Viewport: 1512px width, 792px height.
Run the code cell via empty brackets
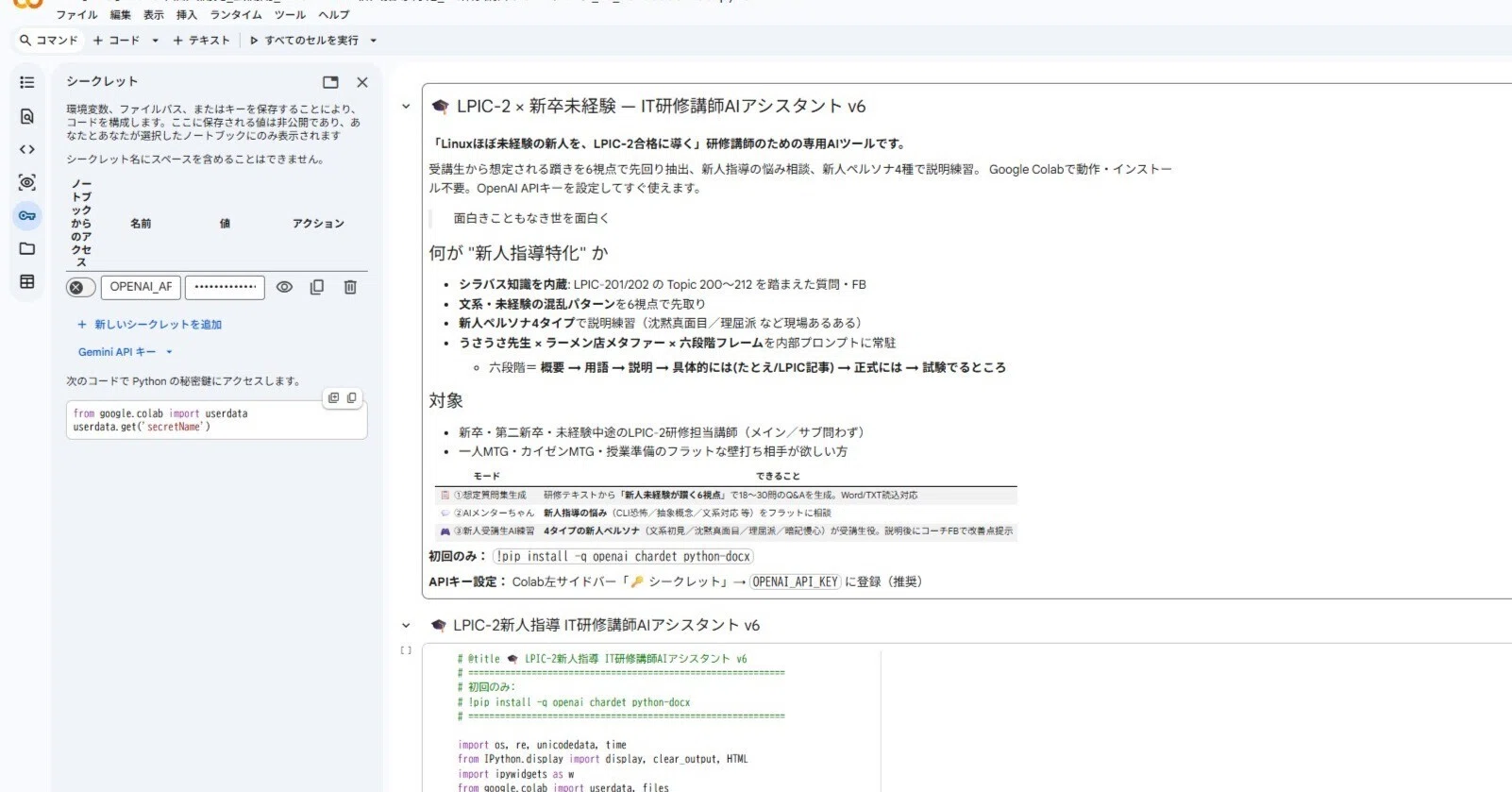[406, 650]
